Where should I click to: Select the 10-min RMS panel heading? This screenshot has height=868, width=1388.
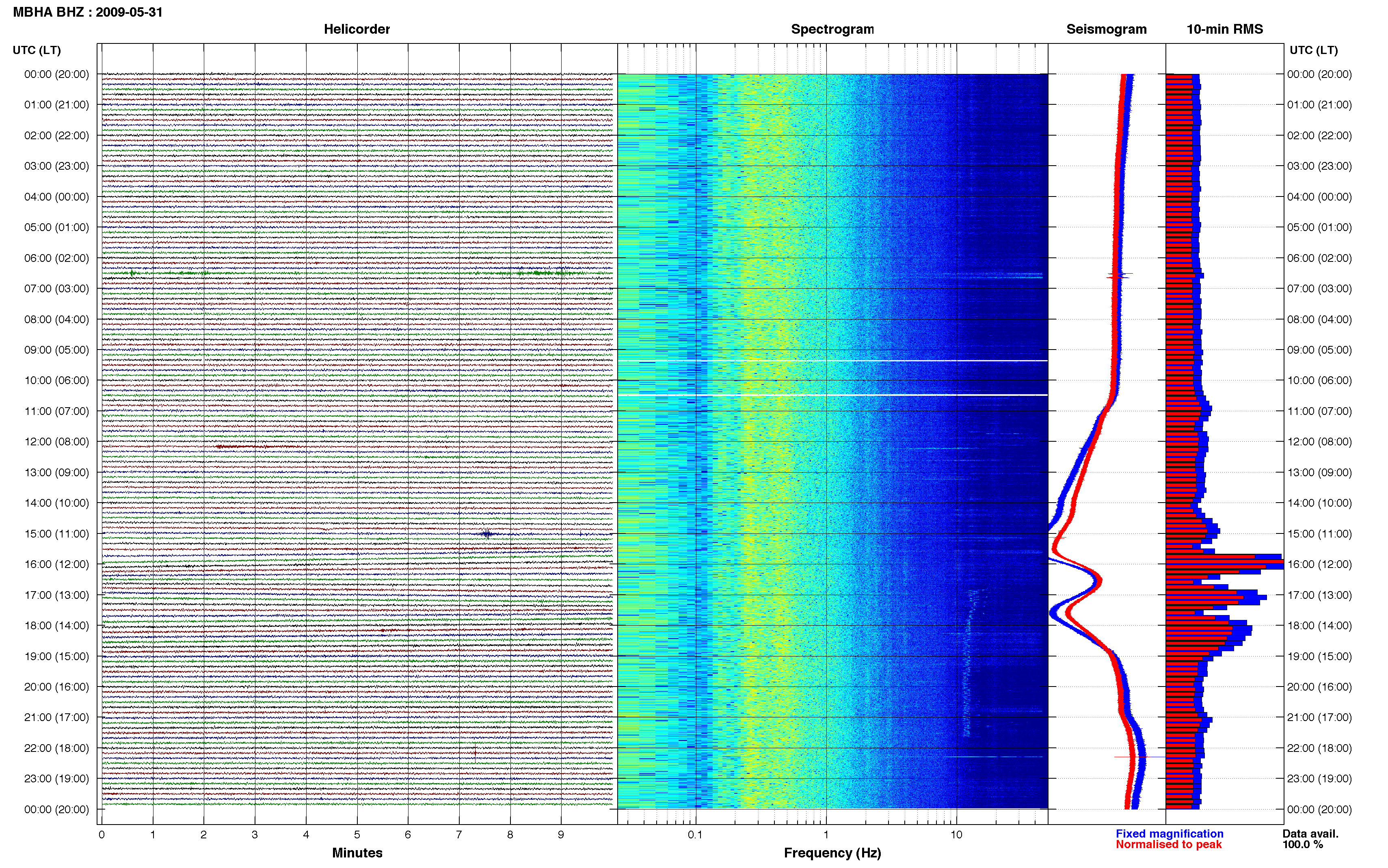[1224, 29]
